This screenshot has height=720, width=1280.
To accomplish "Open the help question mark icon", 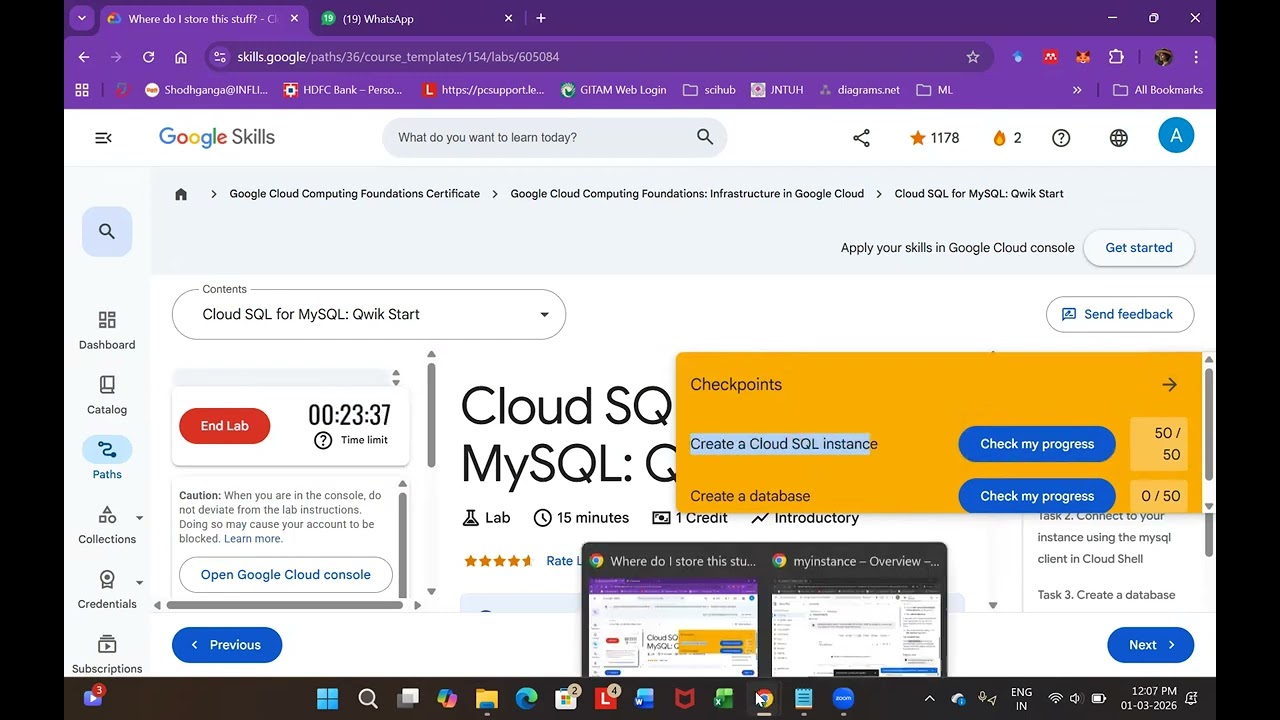I will (1061, 138).
